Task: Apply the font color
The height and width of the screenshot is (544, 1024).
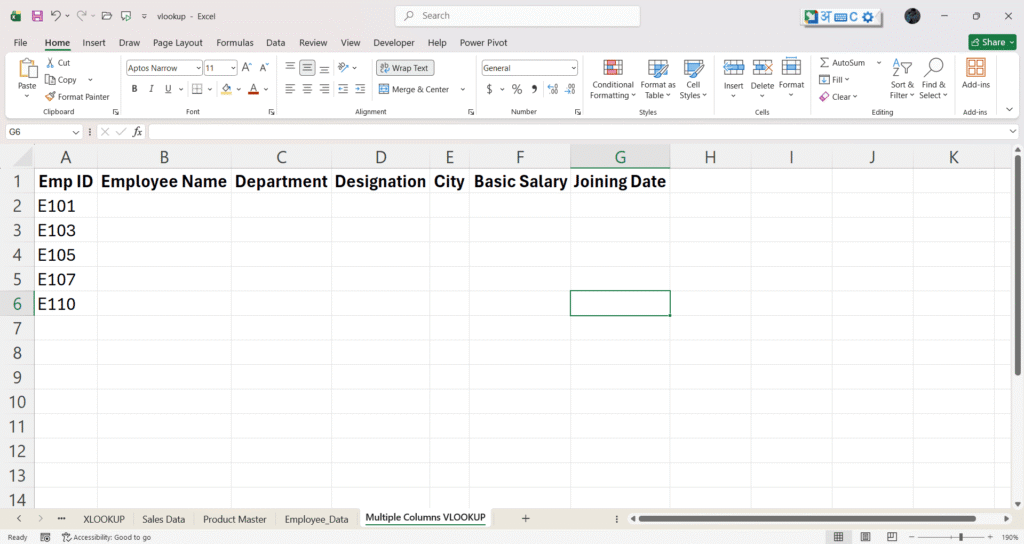Action: click(x=253, y=89)
